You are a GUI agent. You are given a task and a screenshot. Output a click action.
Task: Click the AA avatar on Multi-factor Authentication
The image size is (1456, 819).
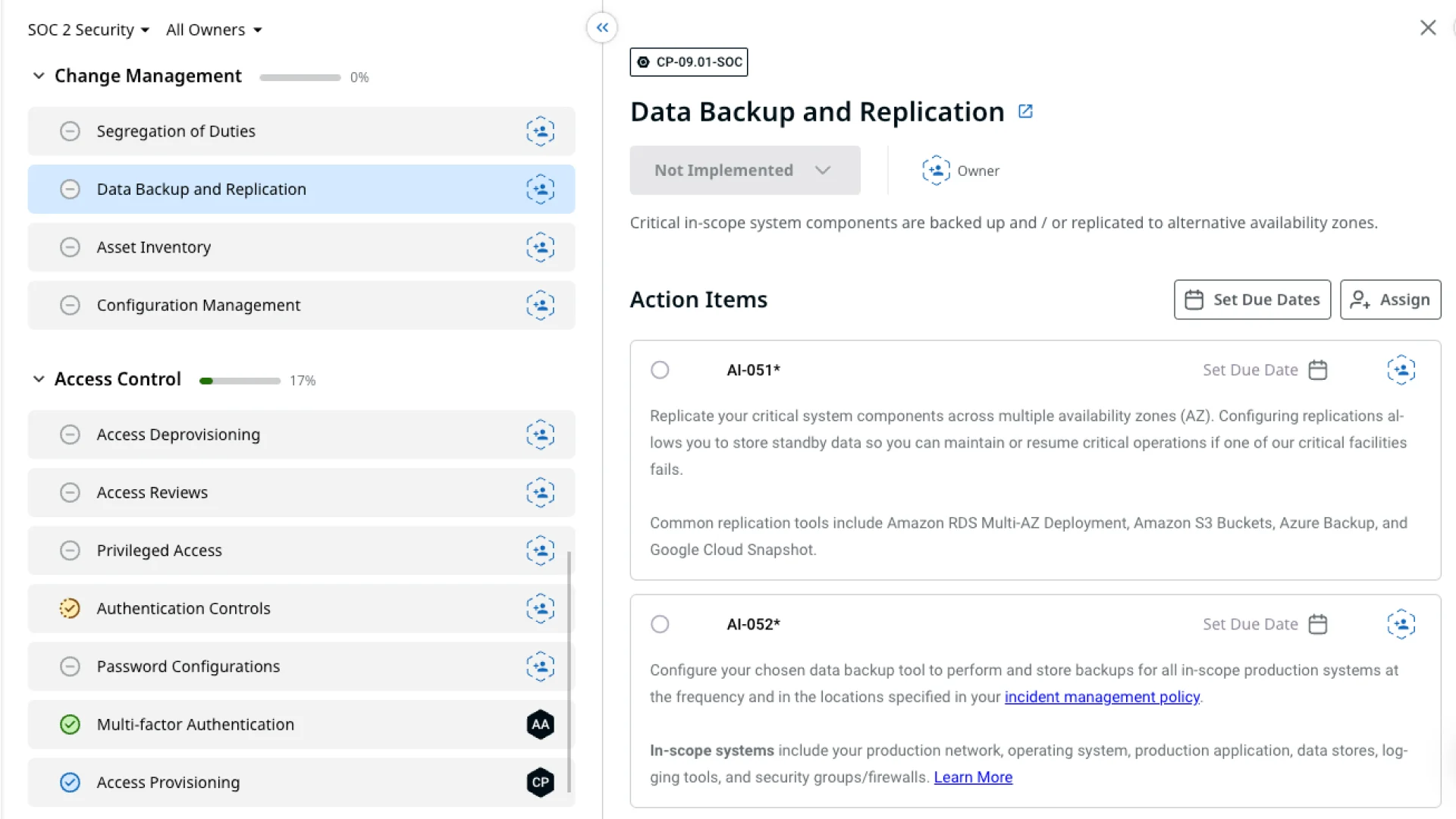(540, 724)
